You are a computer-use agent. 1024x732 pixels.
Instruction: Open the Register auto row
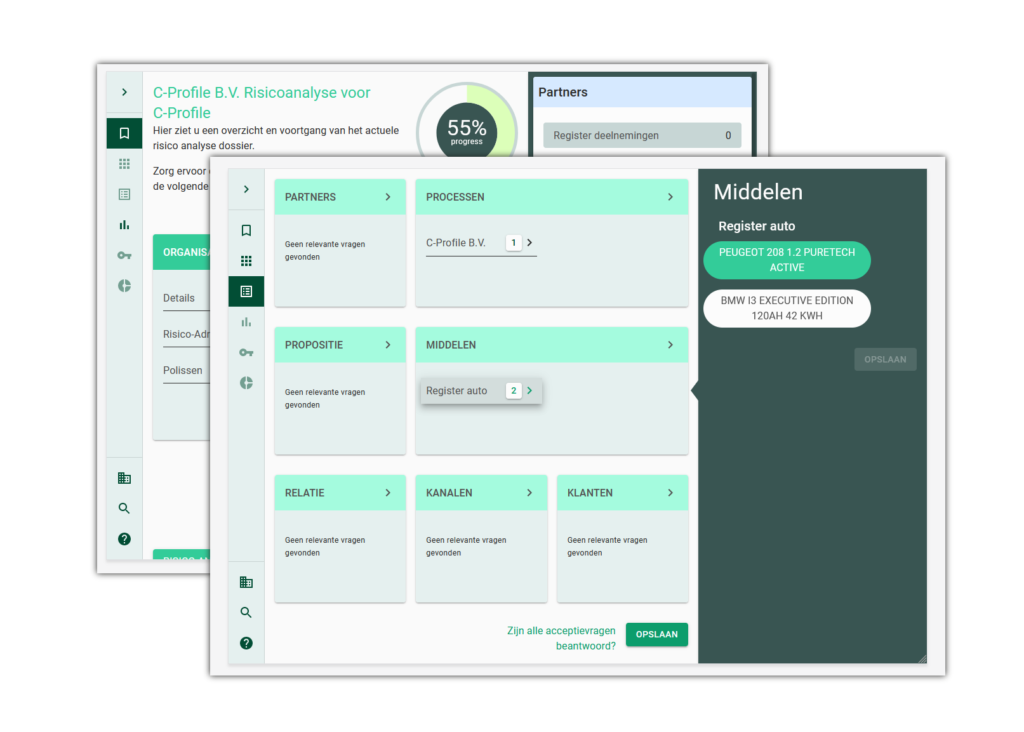coord(481,390)
